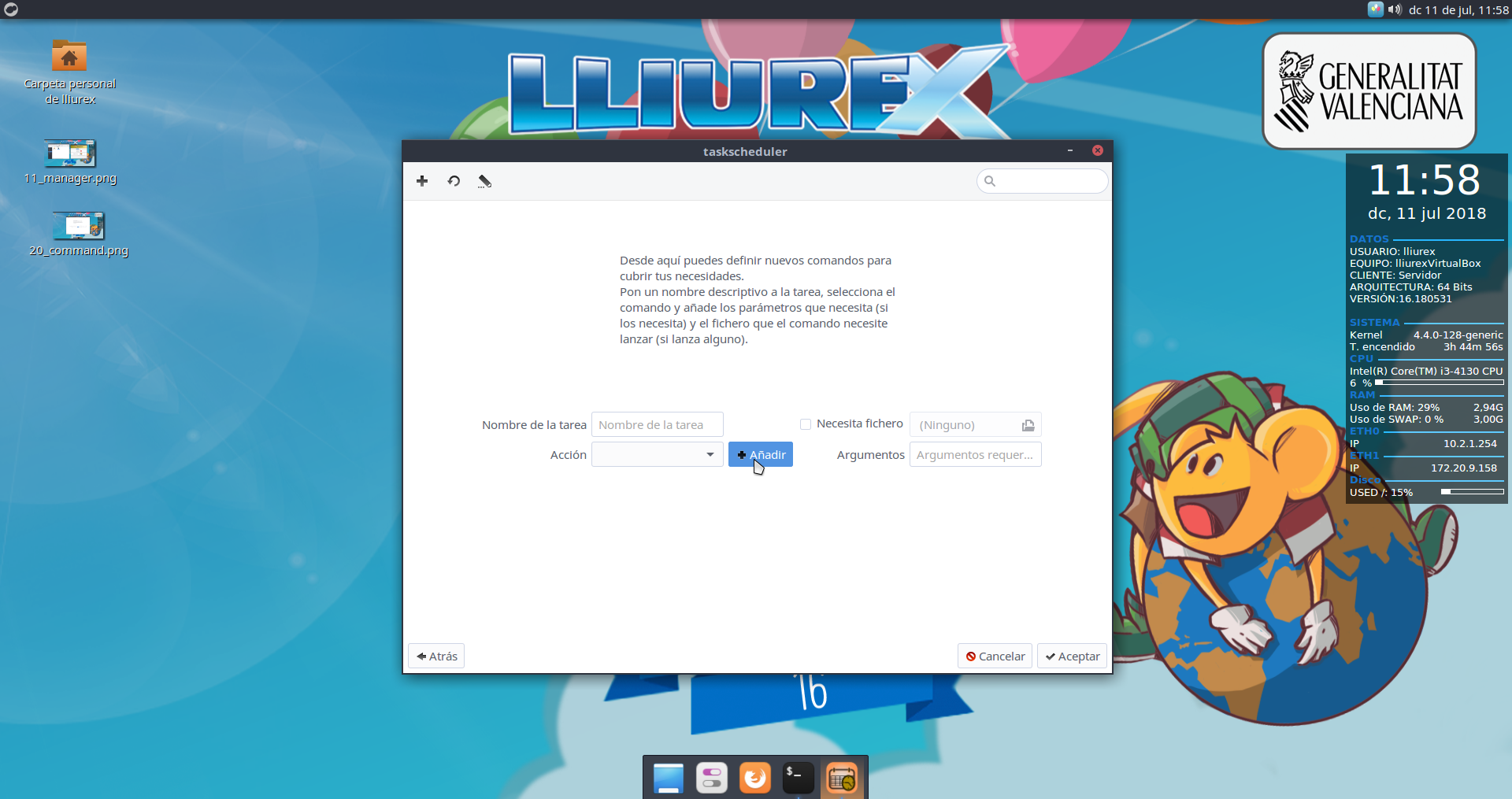Open the applications menu in top panel
1512x799 pixels.
tap(11, 9)
